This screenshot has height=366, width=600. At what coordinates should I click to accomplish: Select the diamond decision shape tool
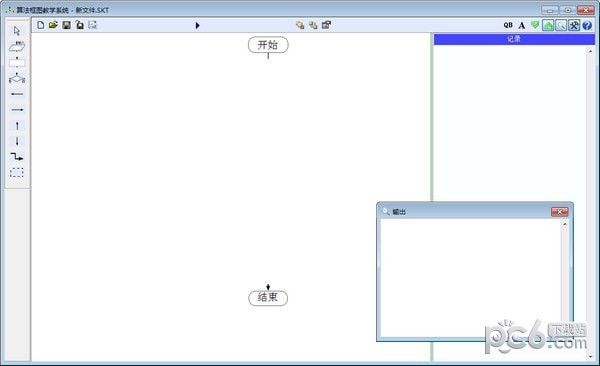point(17,78)
